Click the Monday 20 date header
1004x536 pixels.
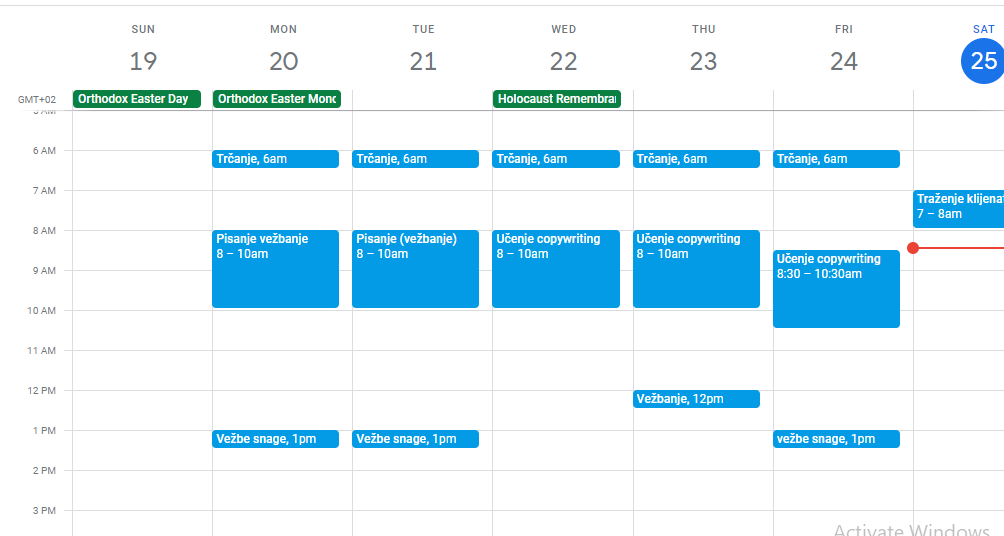tap(283, 61)
